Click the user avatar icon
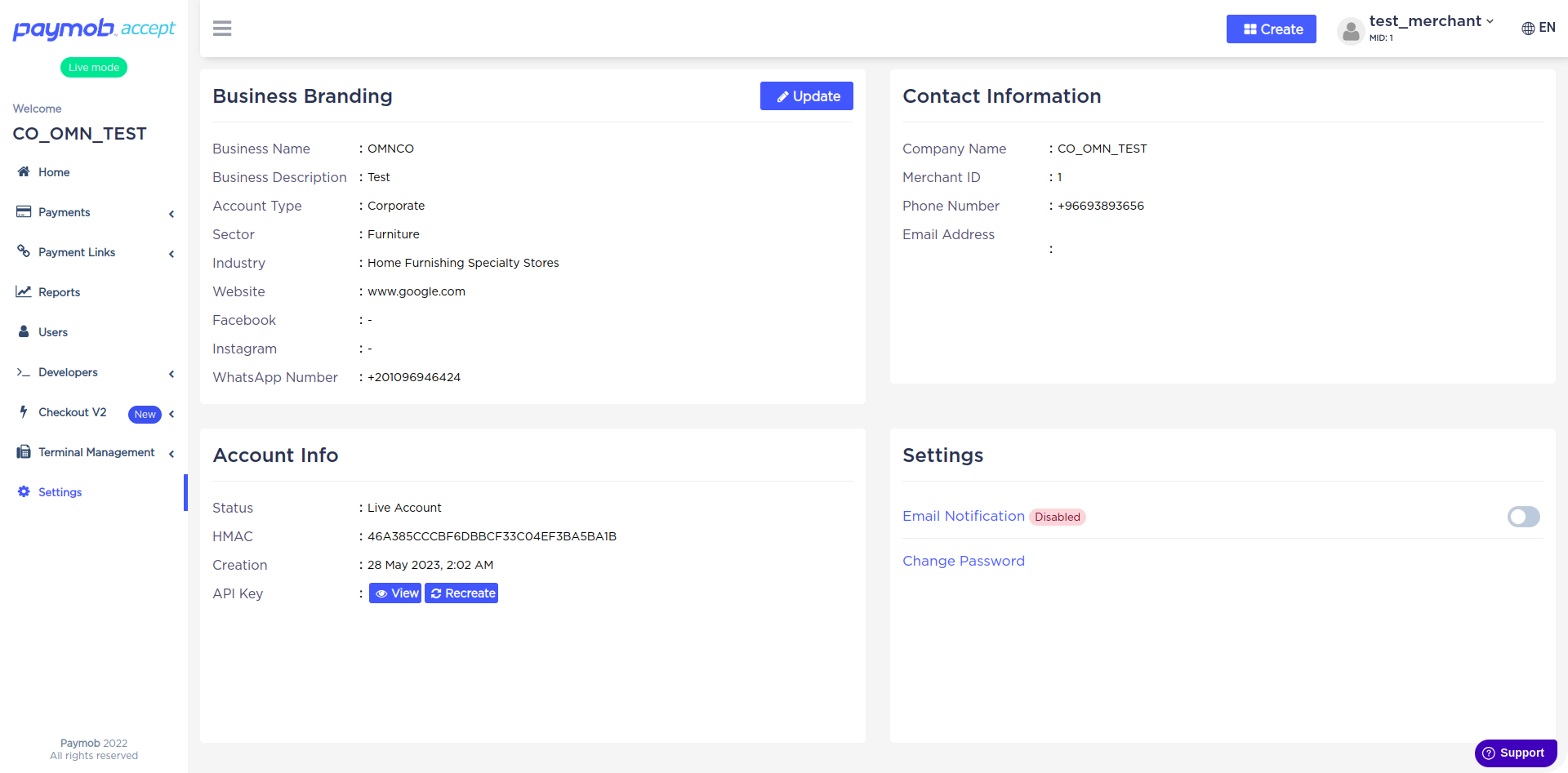The image size is (1568, 773). (x=1351, y=31)
